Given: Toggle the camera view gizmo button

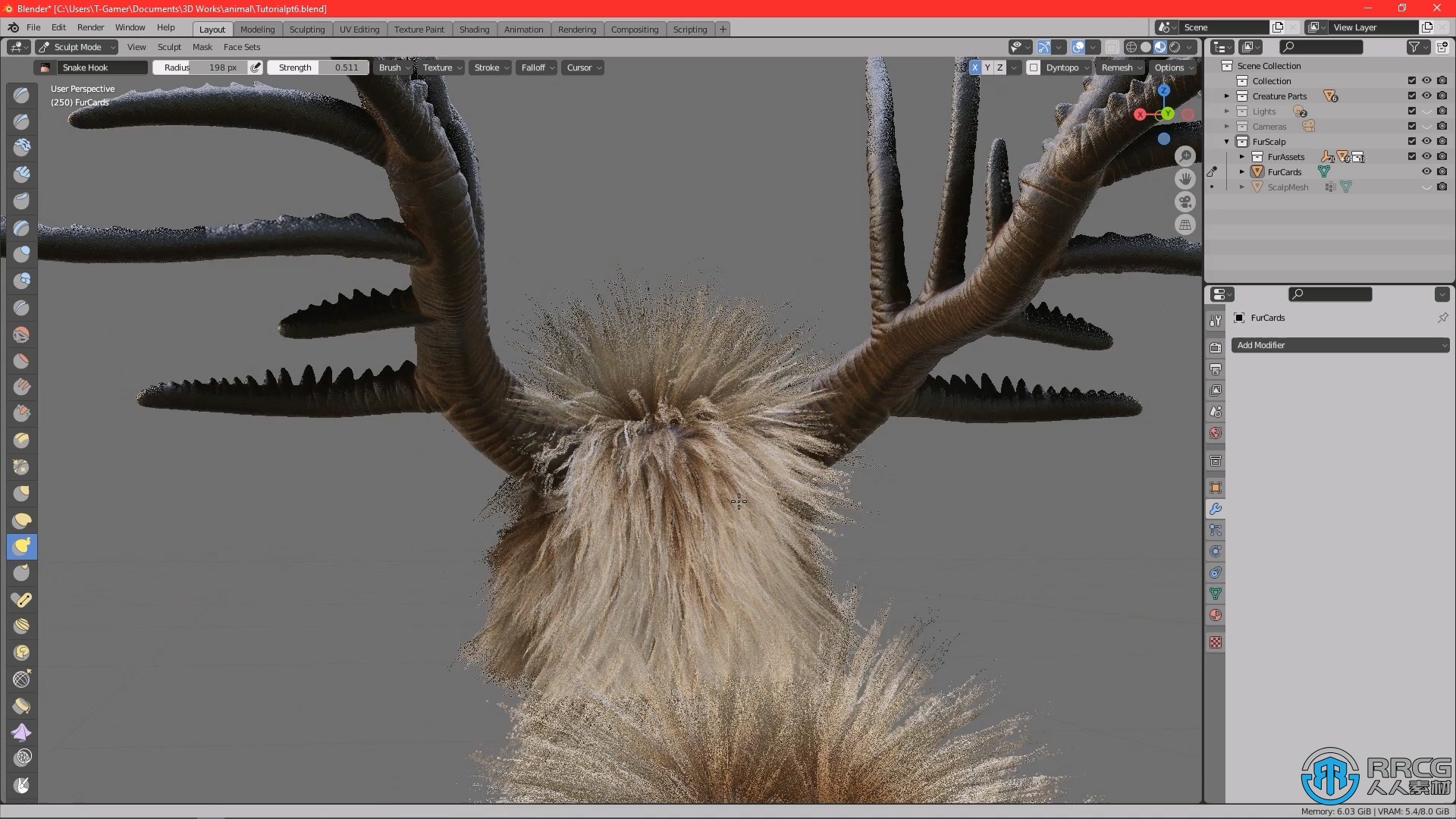Looking at the screenshot, I should point(1185,202).
